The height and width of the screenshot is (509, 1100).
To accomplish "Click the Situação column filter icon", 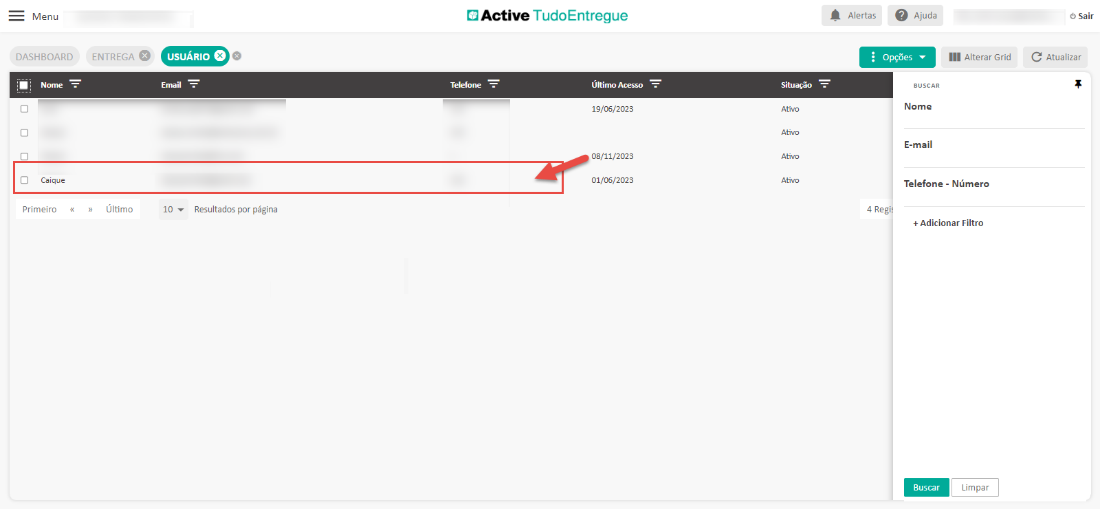I will pos(825,84).
